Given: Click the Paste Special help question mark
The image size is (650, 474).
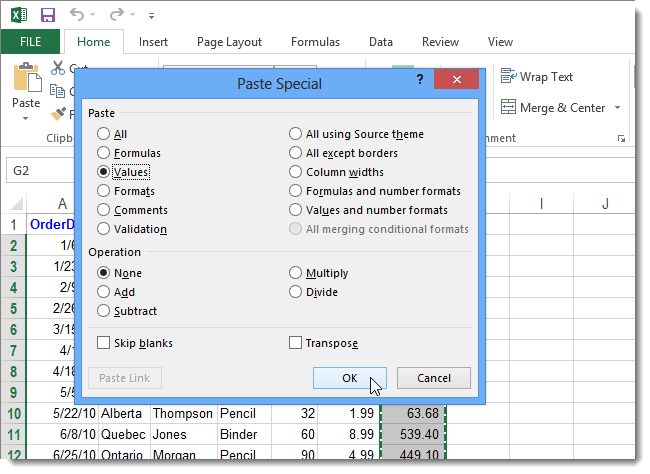Looking at the screenshot, I should (420, 80).
